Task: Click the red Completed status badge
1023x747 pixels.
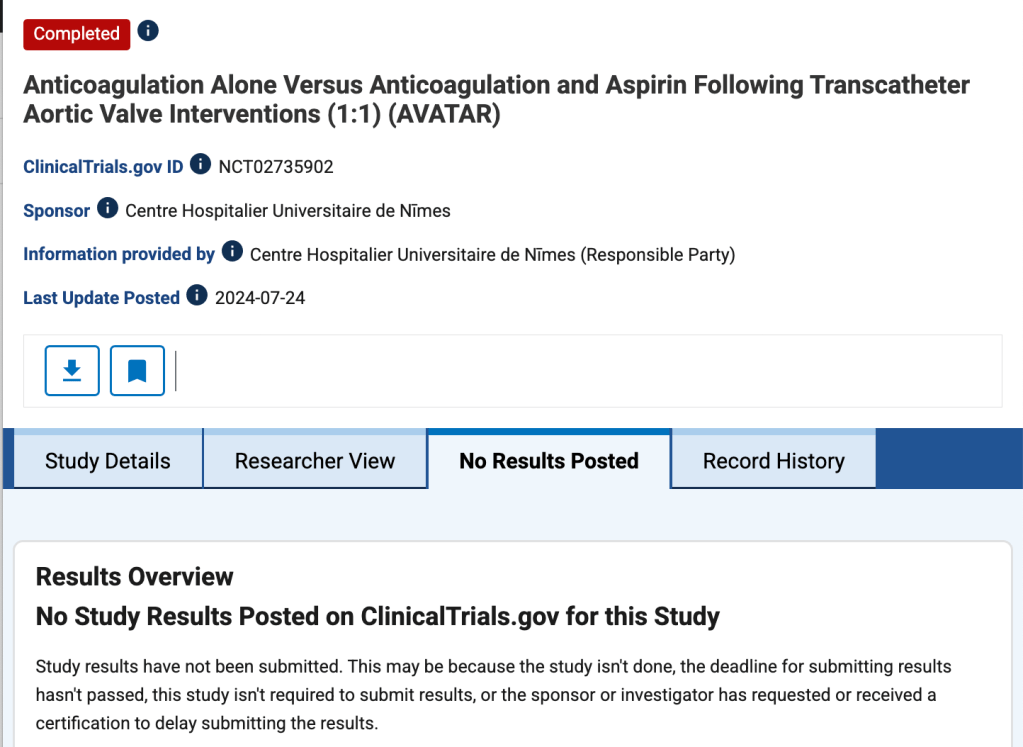Action: 76,34
